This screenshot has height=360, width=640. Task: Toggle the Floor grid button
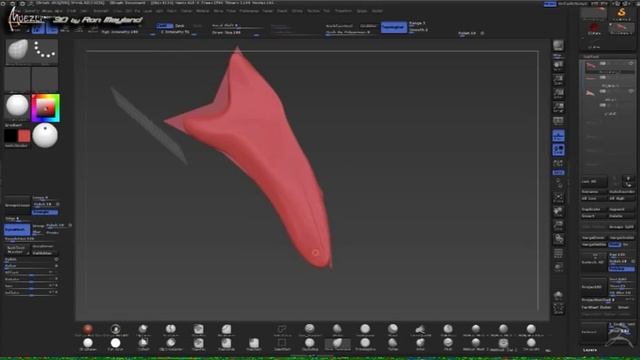pyautogui.click(x=558, y=136)
